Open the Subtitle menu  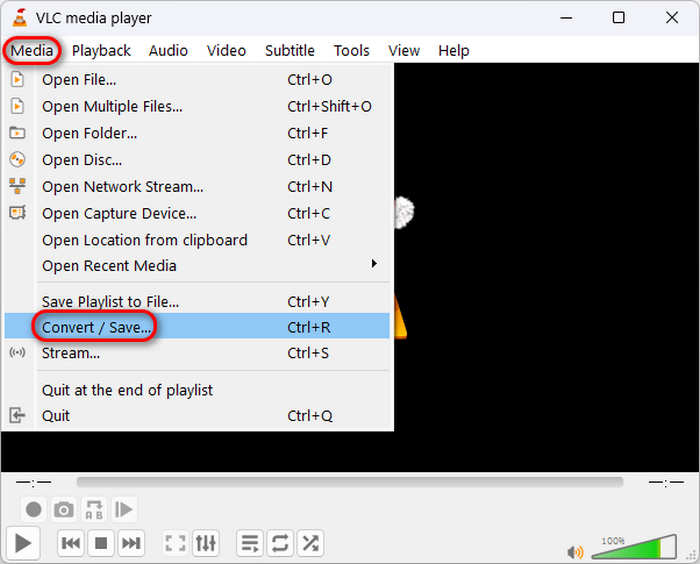(290, 50)
